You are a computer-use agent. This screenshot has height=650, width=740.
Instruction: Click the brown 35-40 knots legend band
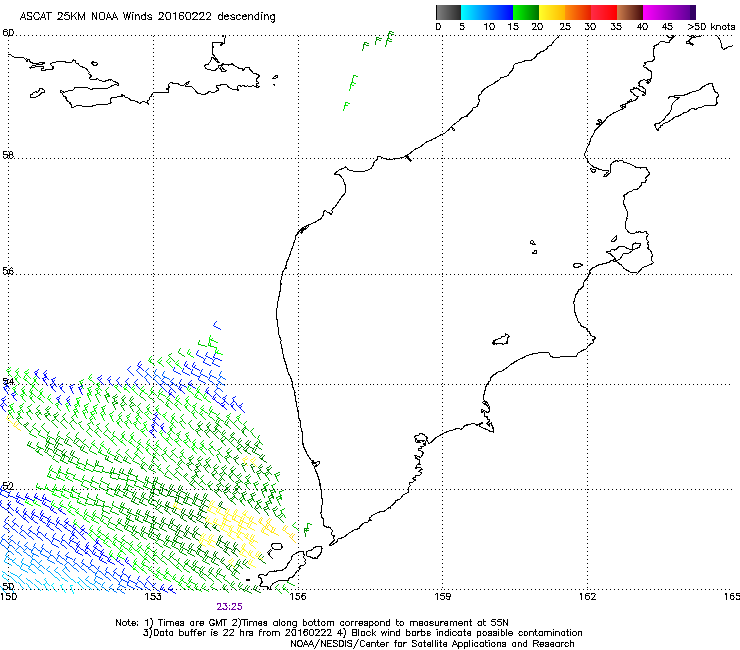tap(630, 12)
